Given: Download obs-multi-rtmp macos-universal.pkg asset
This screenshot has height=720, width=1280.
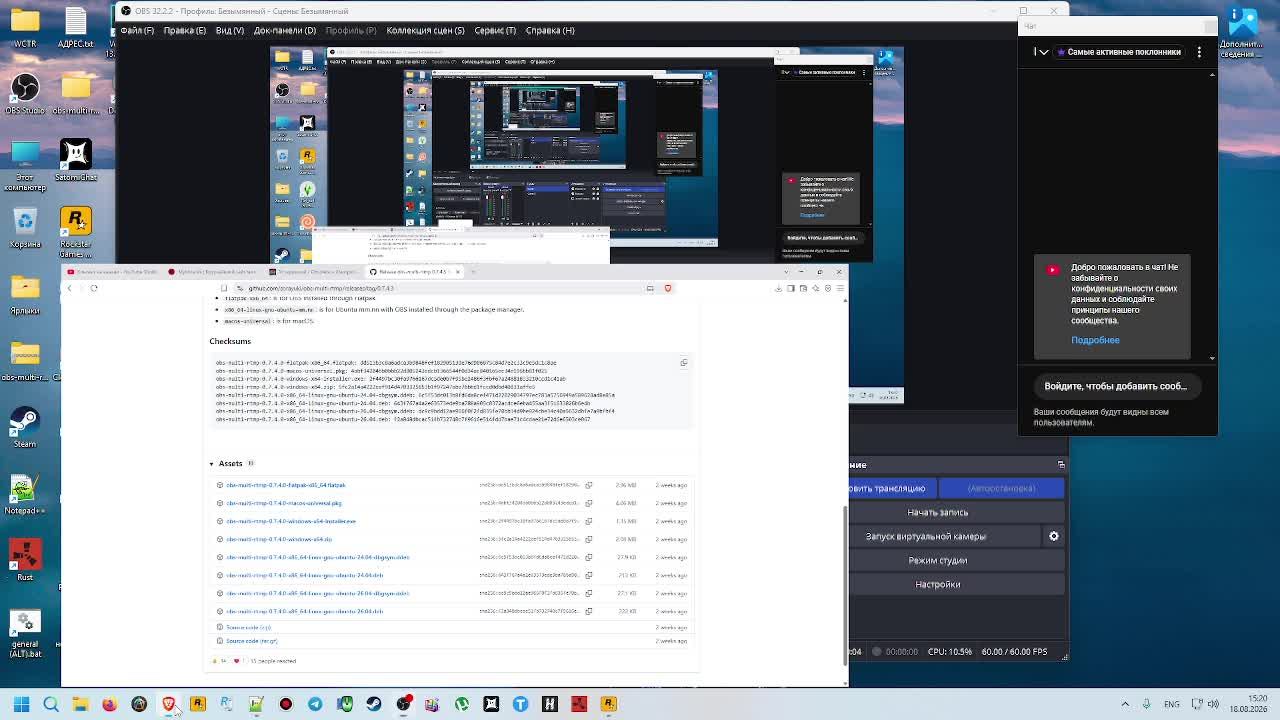Looking at the screenshot, I should point(284,503).
